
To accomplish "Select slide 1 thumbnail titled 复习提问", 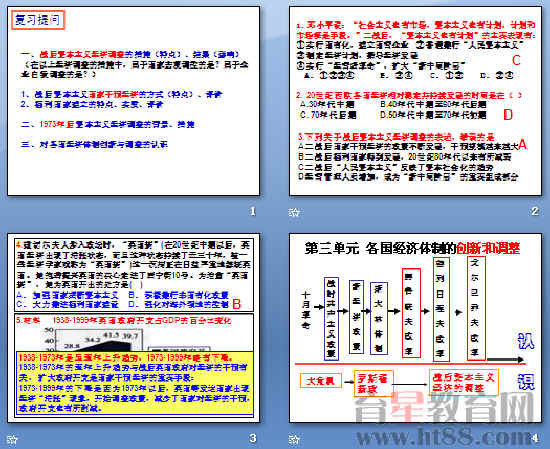I will [x=134, y=101].
